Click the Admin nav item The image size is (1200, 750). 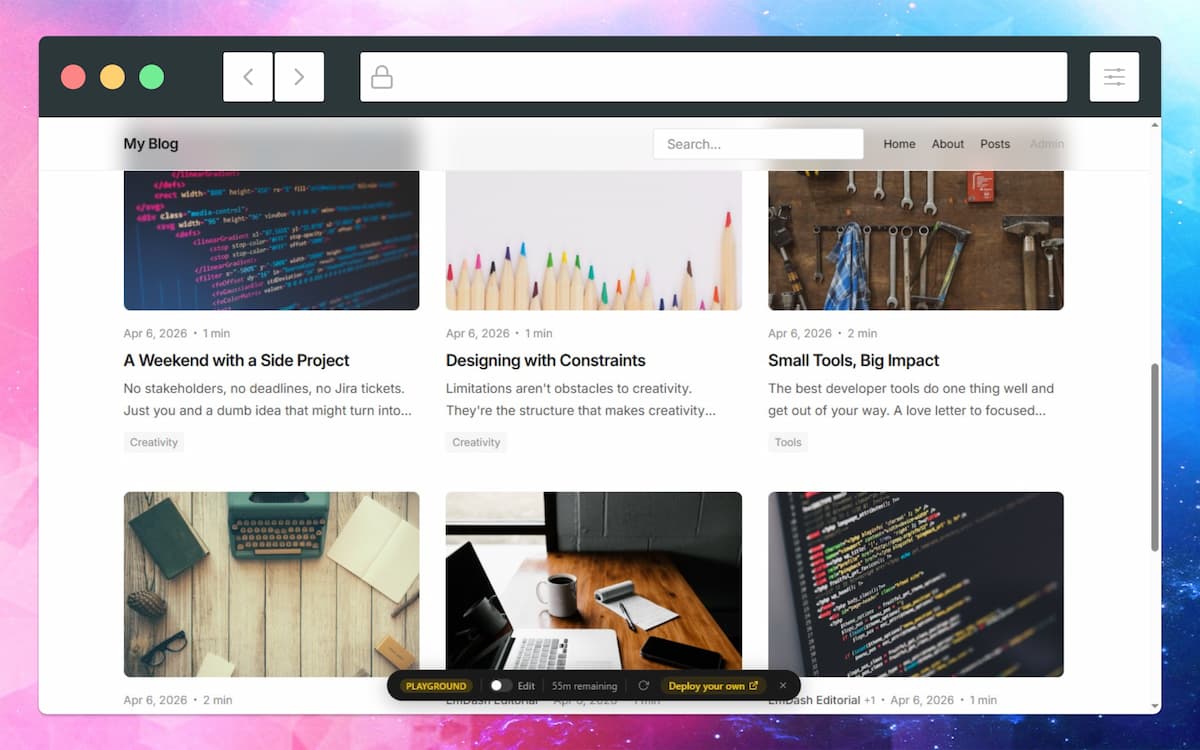point(1046,143)
